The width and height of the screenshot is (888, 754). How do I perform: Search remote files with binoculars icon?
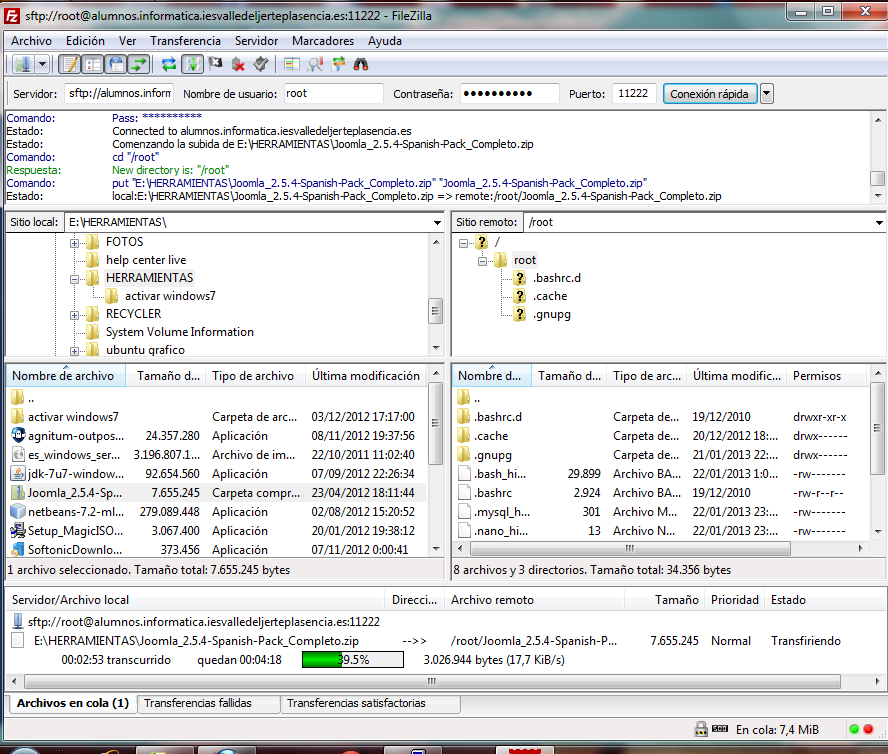[x=361, y=64]
